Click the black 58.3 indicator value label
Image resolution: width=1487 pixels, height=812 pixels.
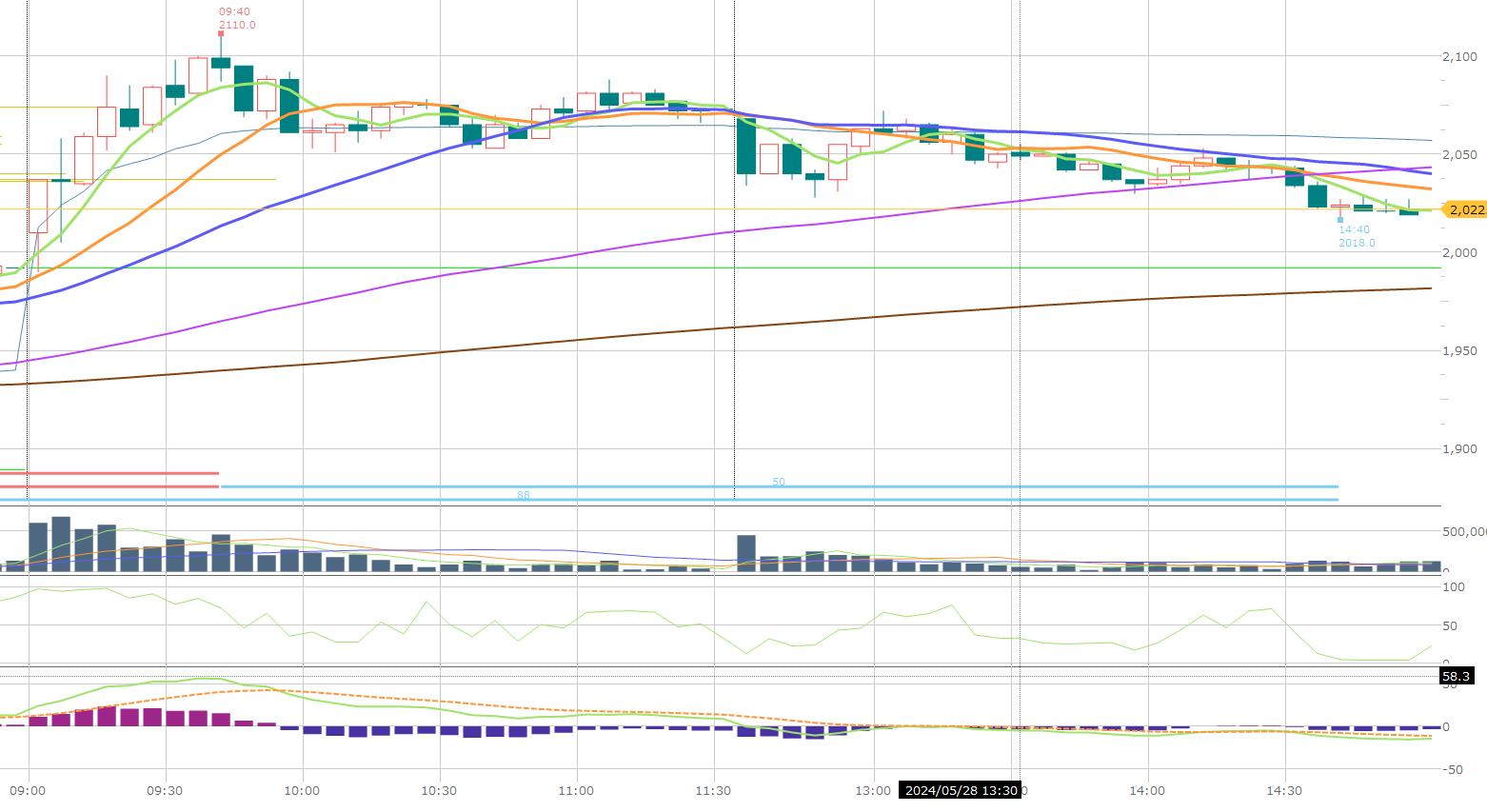[1456, 677]
